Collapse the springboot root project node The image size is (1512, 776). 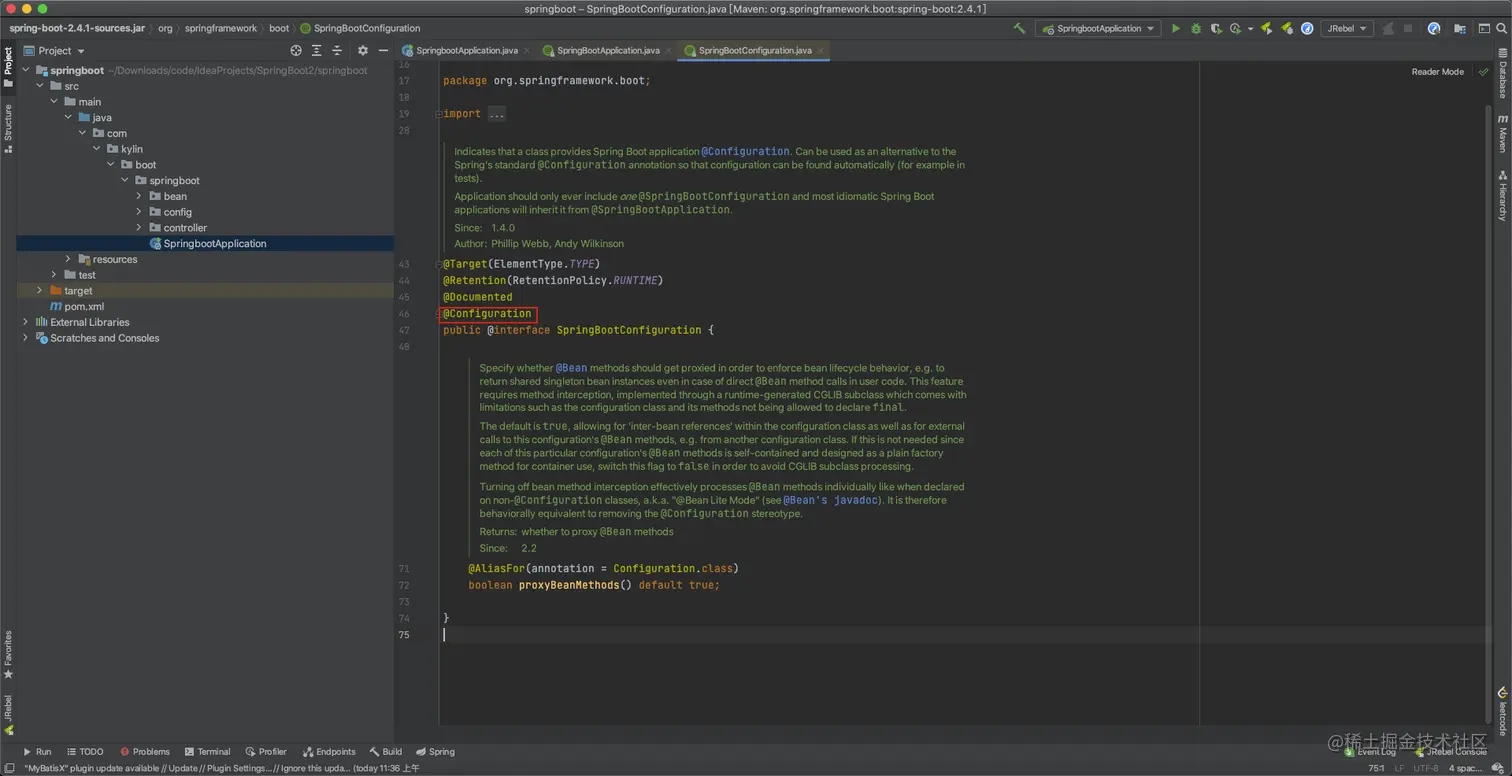tap(26, 70)
